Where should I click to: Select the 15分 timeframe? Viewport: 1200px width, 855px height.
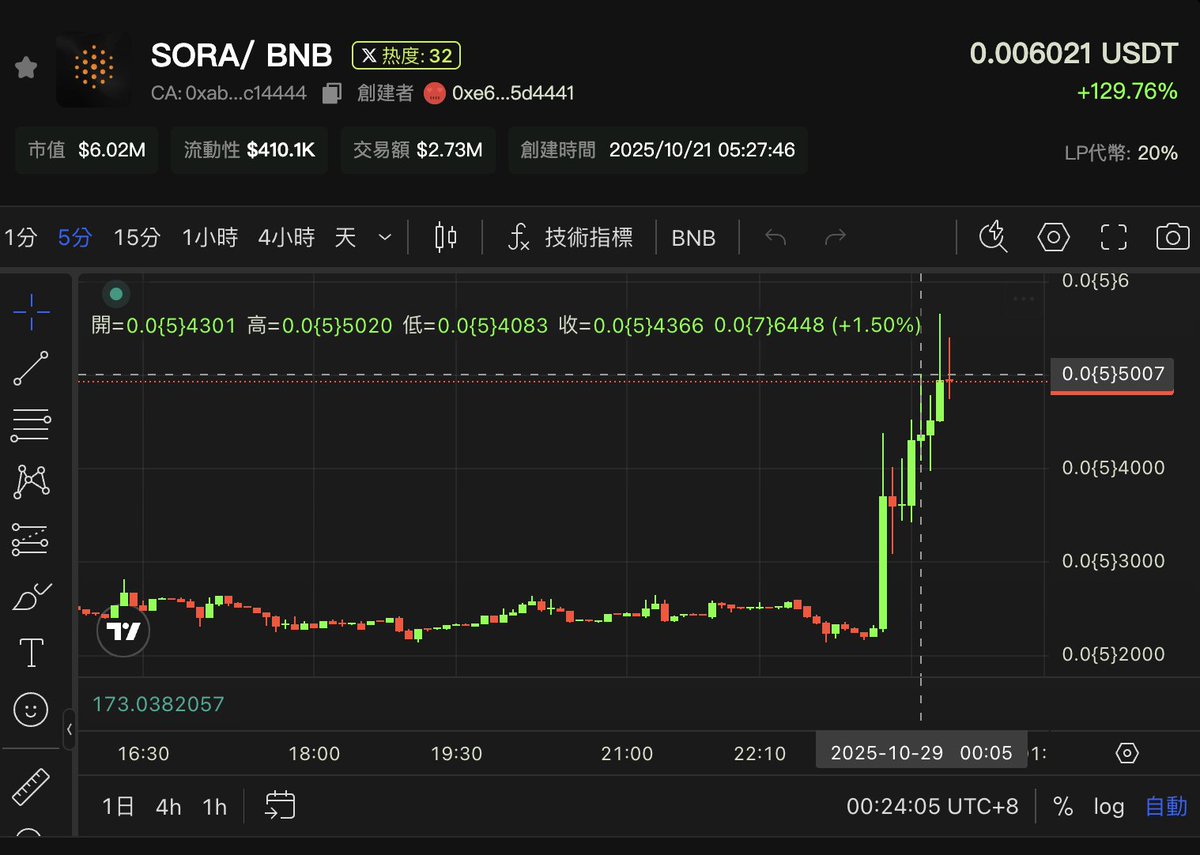click(x=137, y=238)
